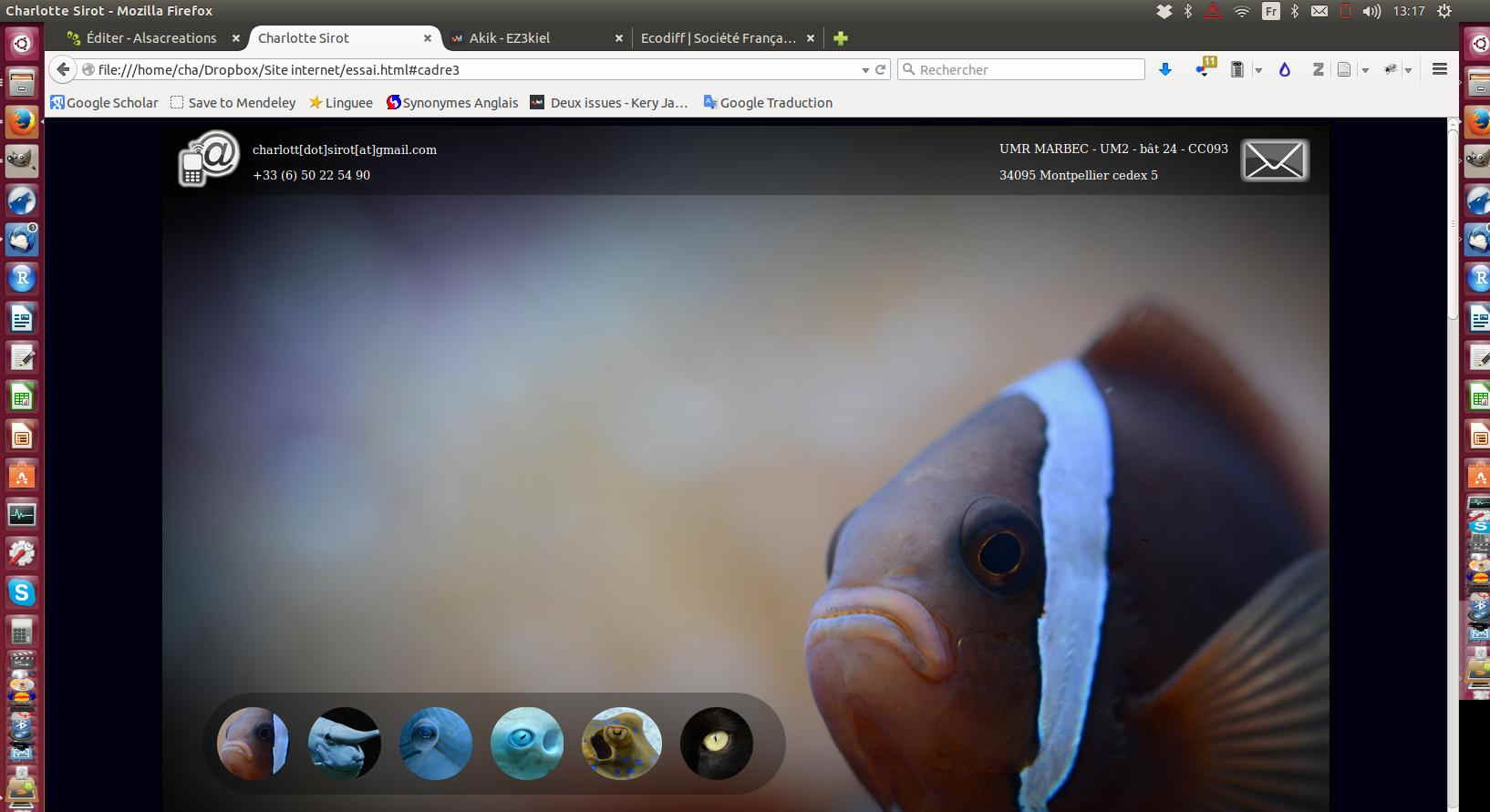Image resolution: width=1490 pixels, height=812 pixels.
Task: Open the Google Traduction bookmark
Action: [768, 103]
